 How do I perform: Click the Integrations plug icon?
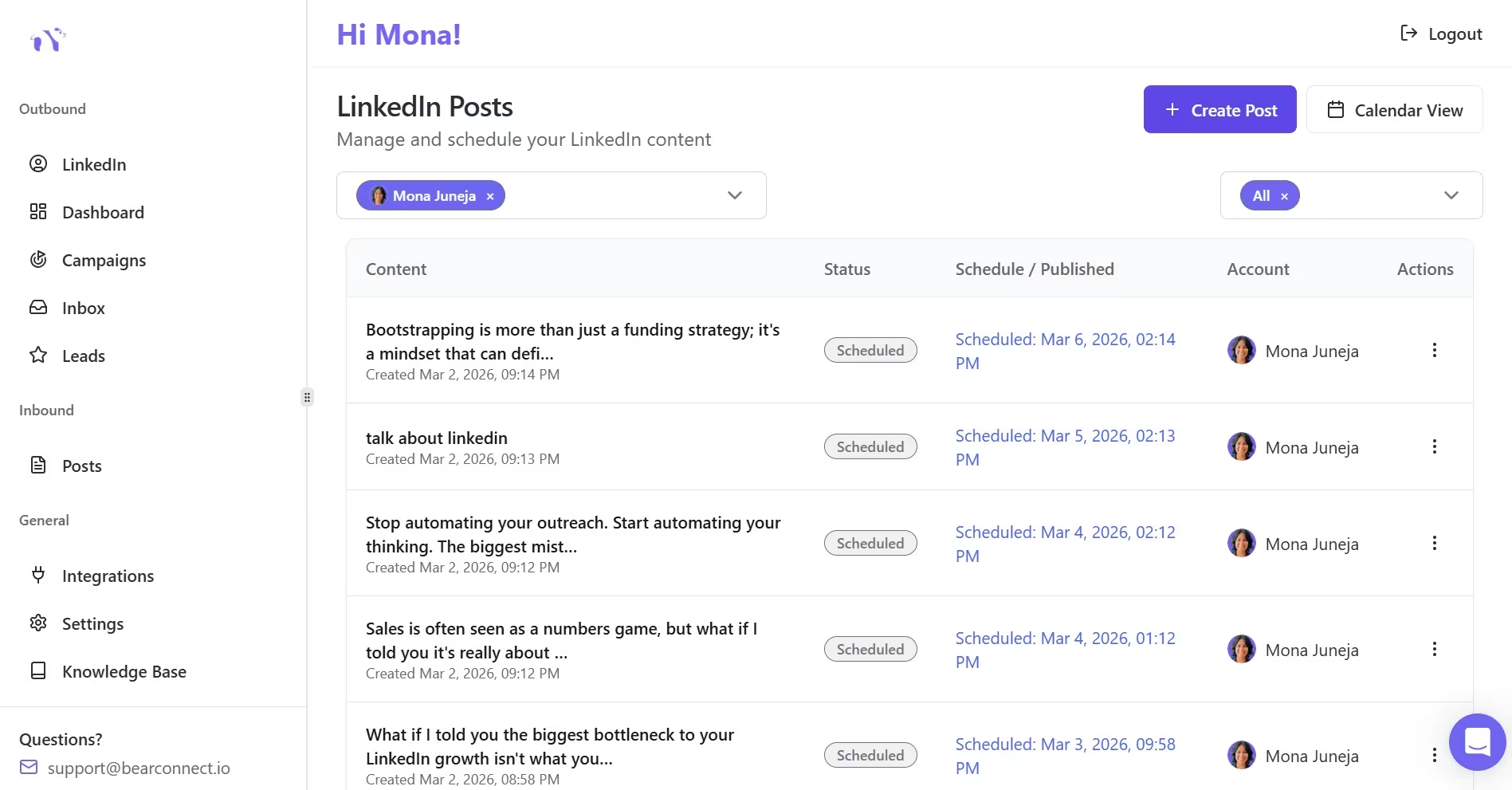click(38, 576)
